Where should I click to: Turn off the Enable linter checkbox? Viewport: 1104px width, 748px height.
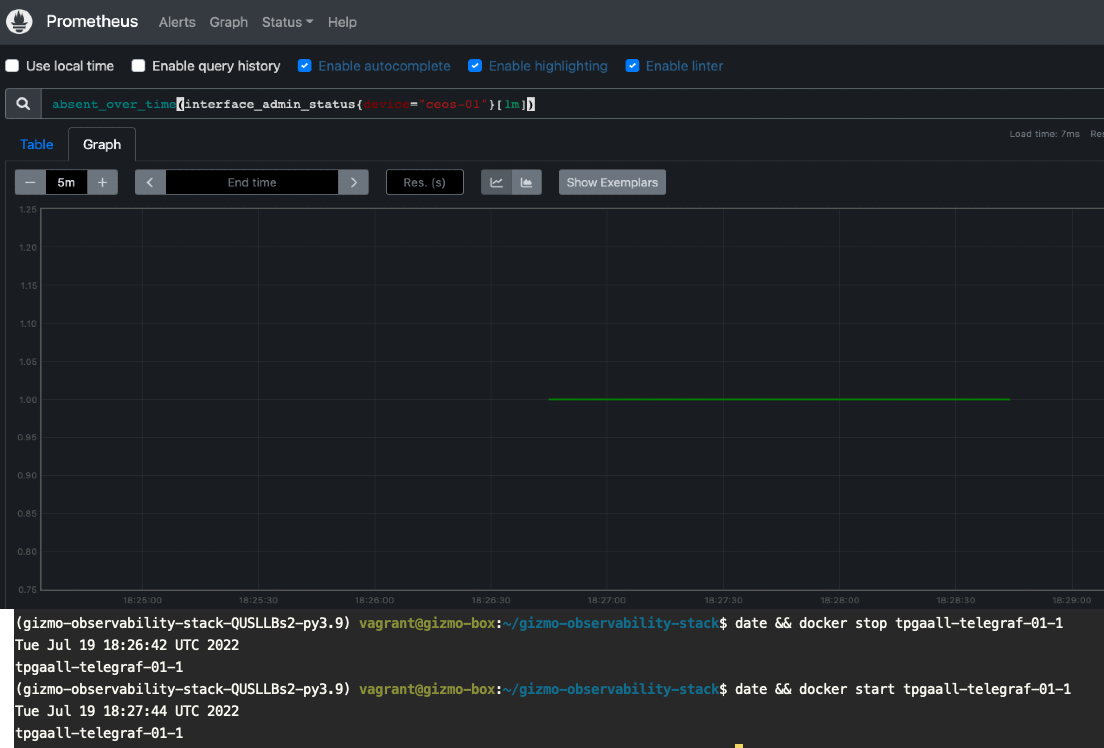point(632,66)
